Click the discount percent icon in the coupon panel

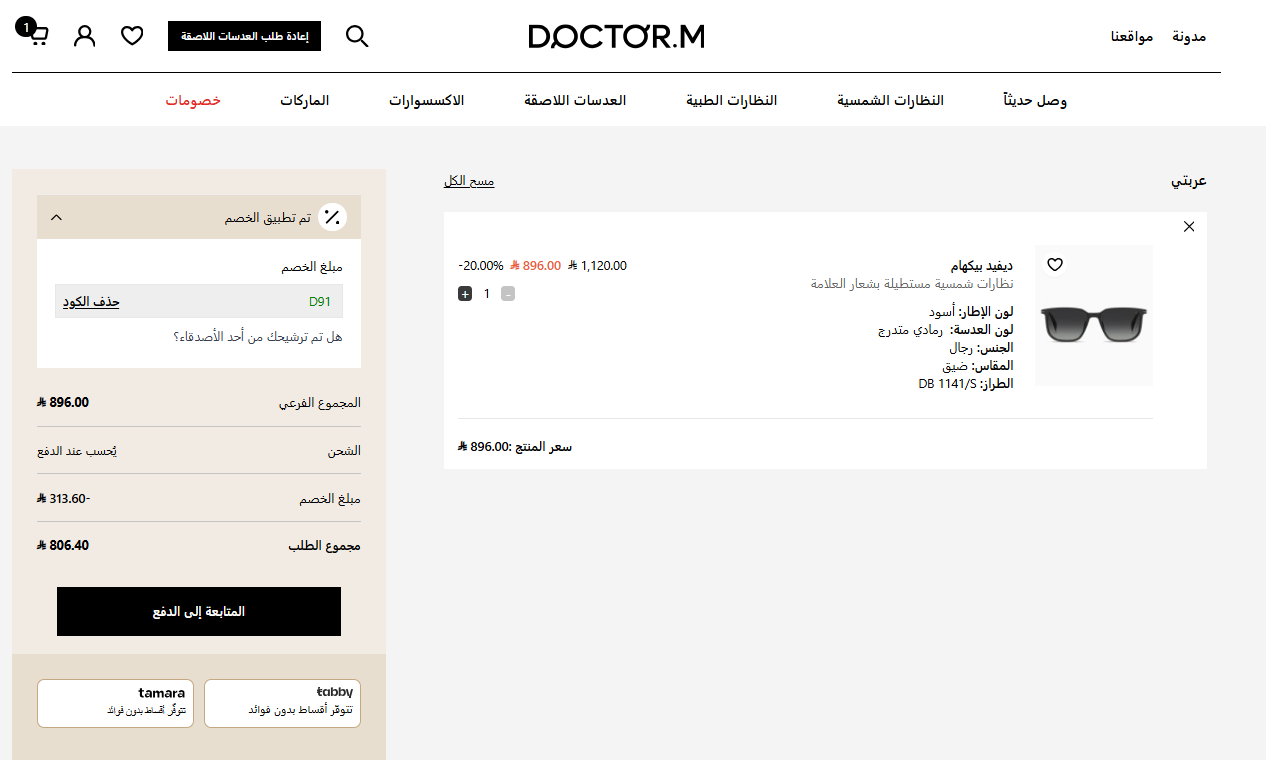click(332, 216)
